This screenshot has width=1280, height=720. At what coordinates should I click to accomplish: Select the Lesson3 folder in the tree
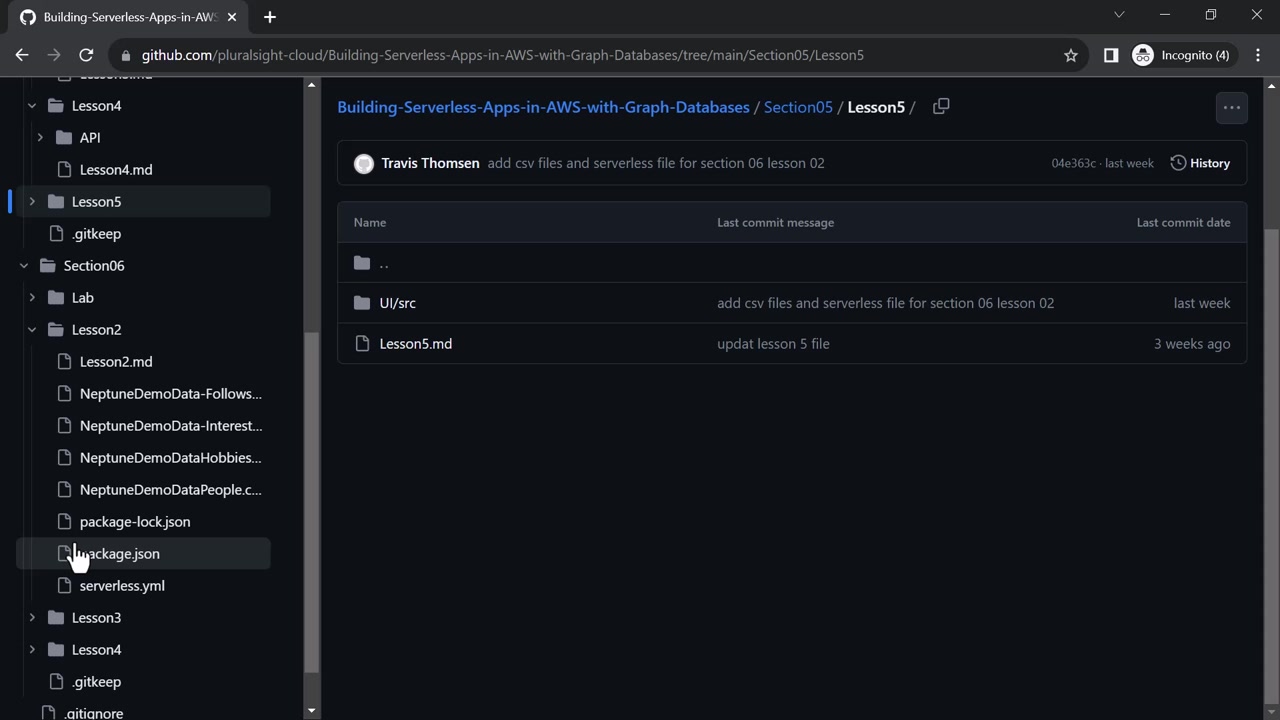tap(96, 618)
